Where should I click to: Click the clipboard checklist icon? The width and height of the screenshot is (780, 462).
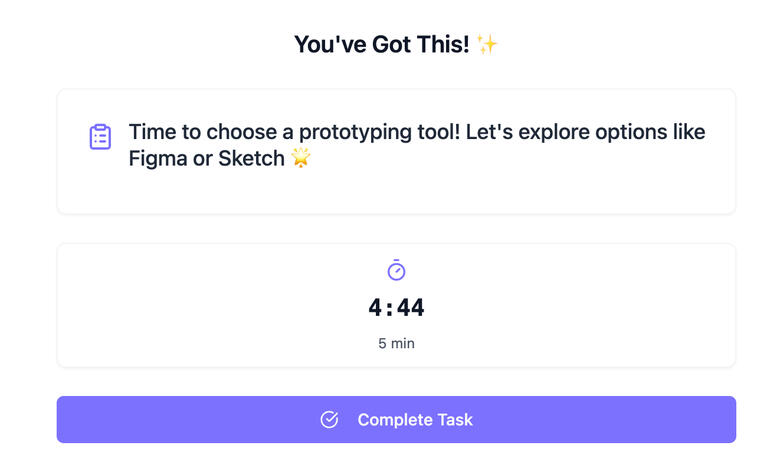(x=100, y=137)
